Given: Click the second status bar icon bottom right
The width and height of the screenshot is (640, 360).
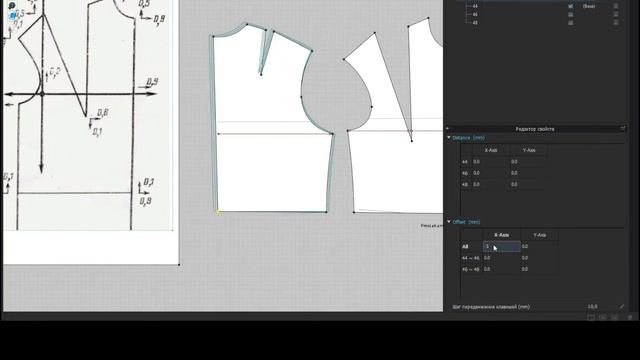Looking at the screenshot, I should click(x=603, y=318).
